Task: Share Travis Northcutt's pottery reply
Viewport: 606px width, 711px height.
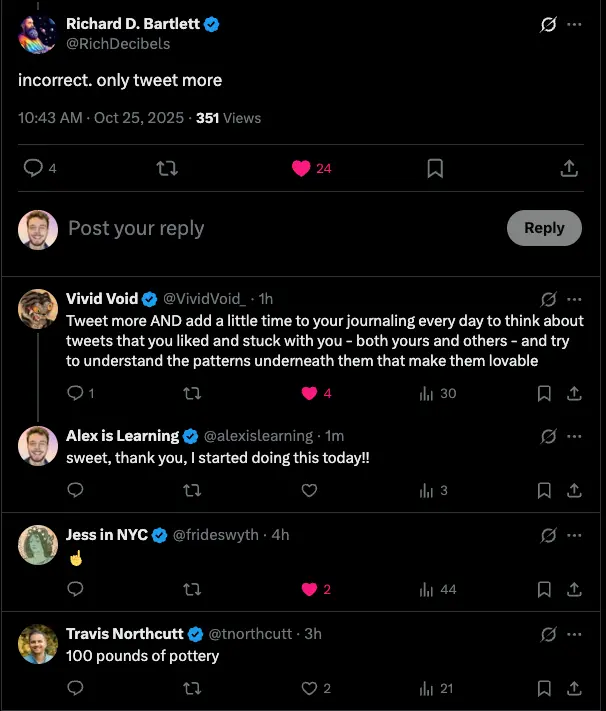Action: click(574, 688)
